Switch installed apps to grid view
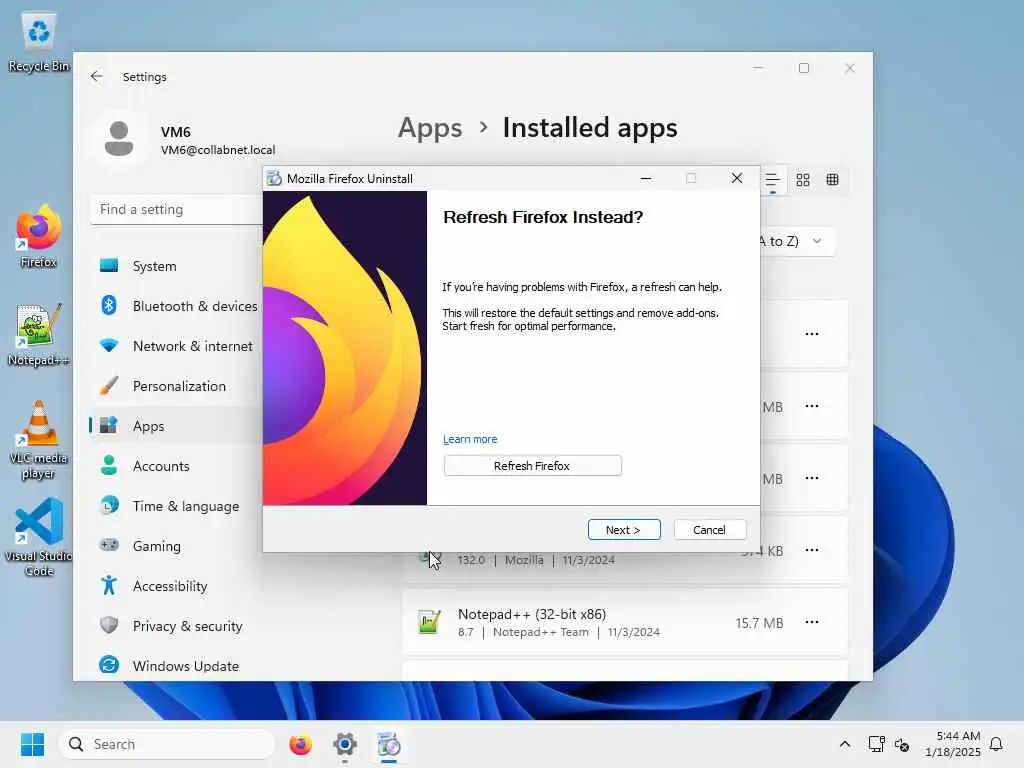 coord(803,180)
